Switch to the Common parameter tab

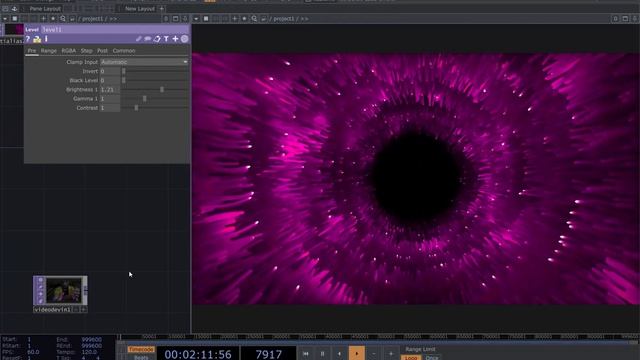click(124, 51)
